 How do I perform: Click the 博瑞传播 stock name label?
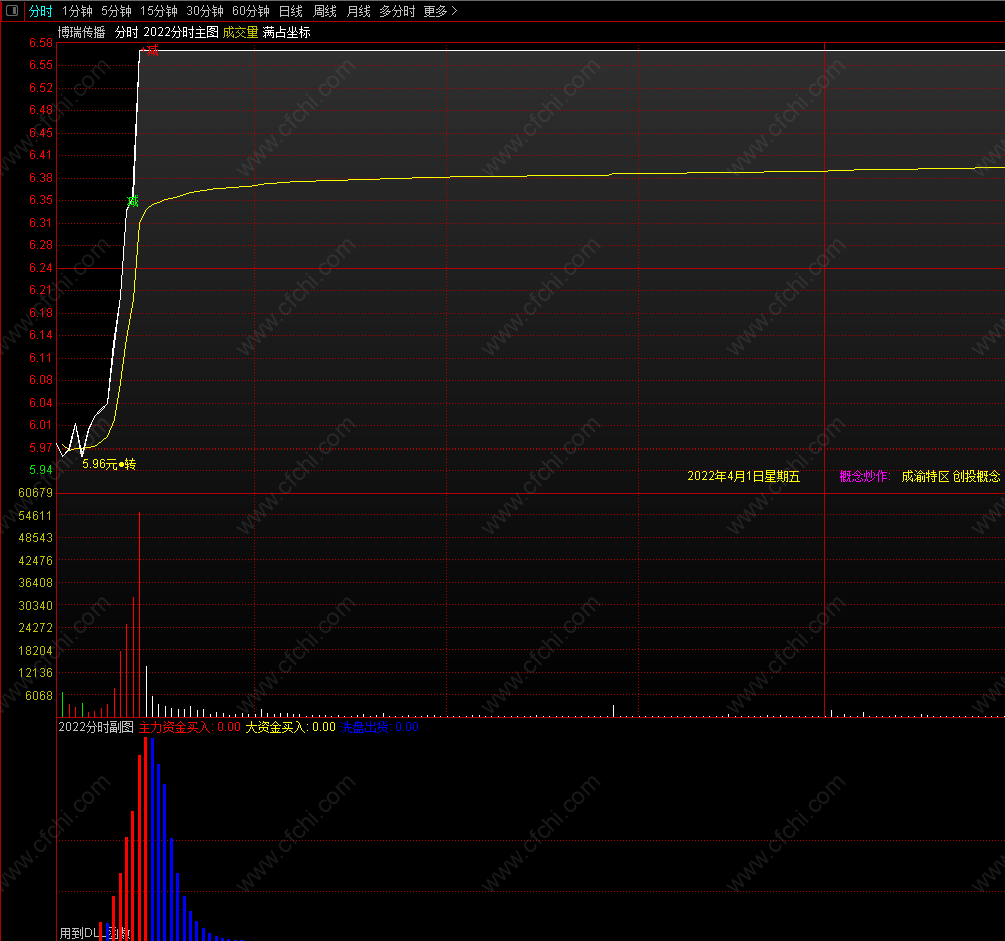(81, 32)
